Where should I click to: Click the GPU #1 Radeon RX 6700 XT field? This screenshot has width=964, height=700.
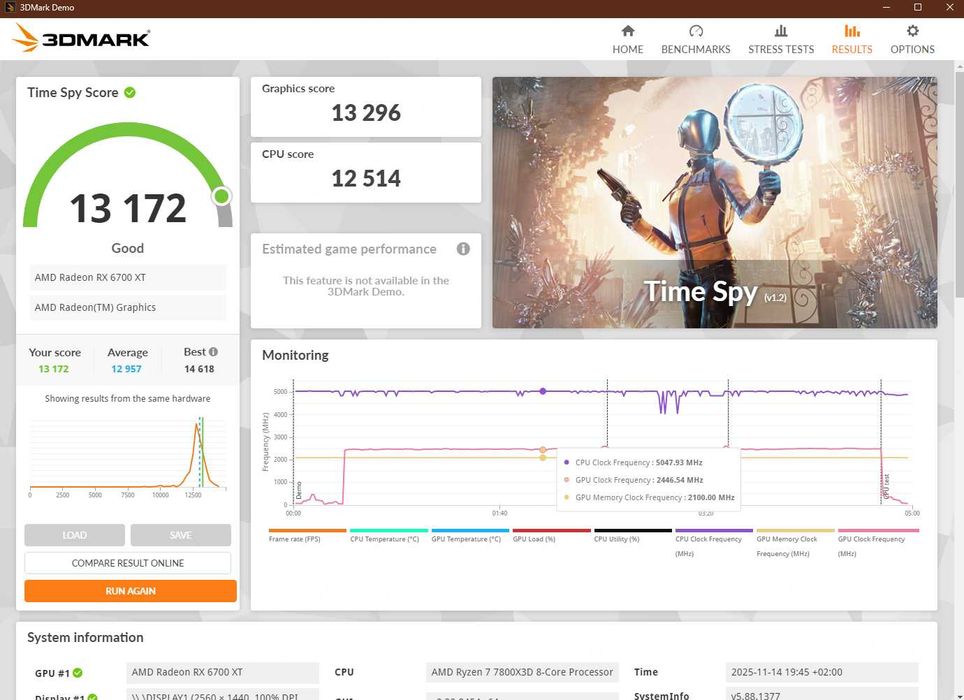pyautogui.click(x=223, y=672)
